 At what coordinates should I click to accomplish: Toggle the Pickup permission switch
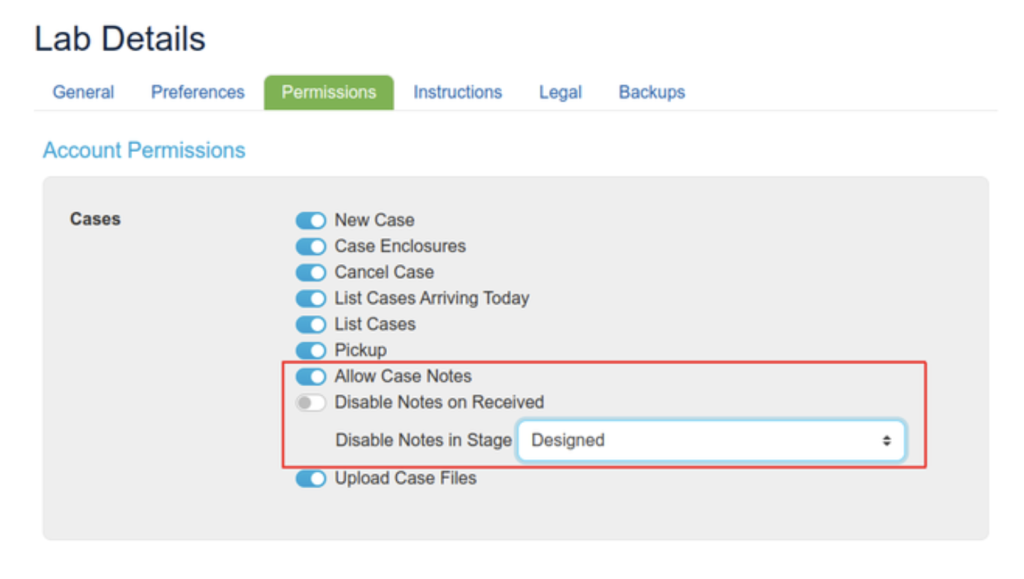pos(311,350)
